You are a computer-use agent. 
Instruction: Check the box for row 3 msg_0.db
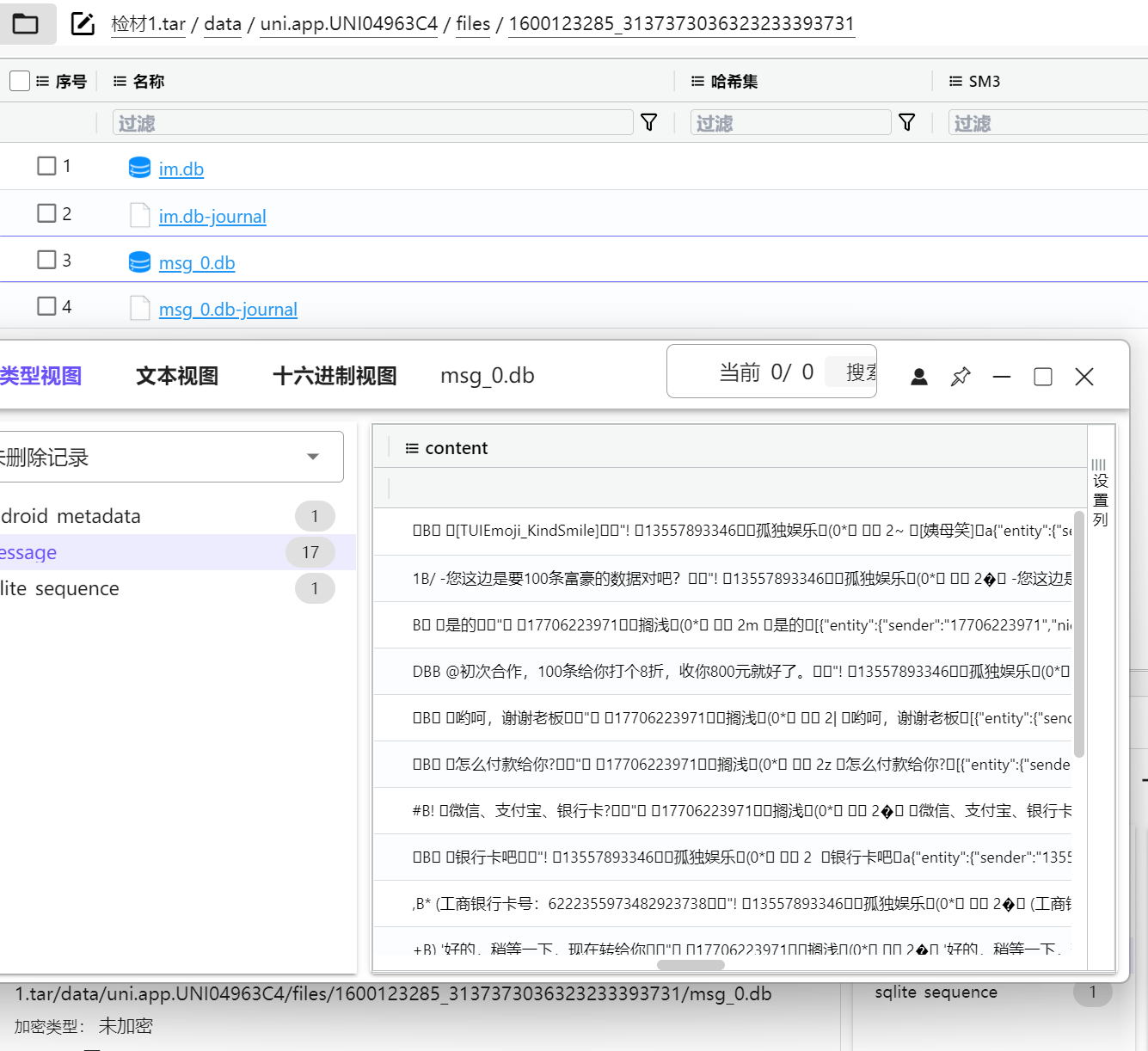pos(46,259)
